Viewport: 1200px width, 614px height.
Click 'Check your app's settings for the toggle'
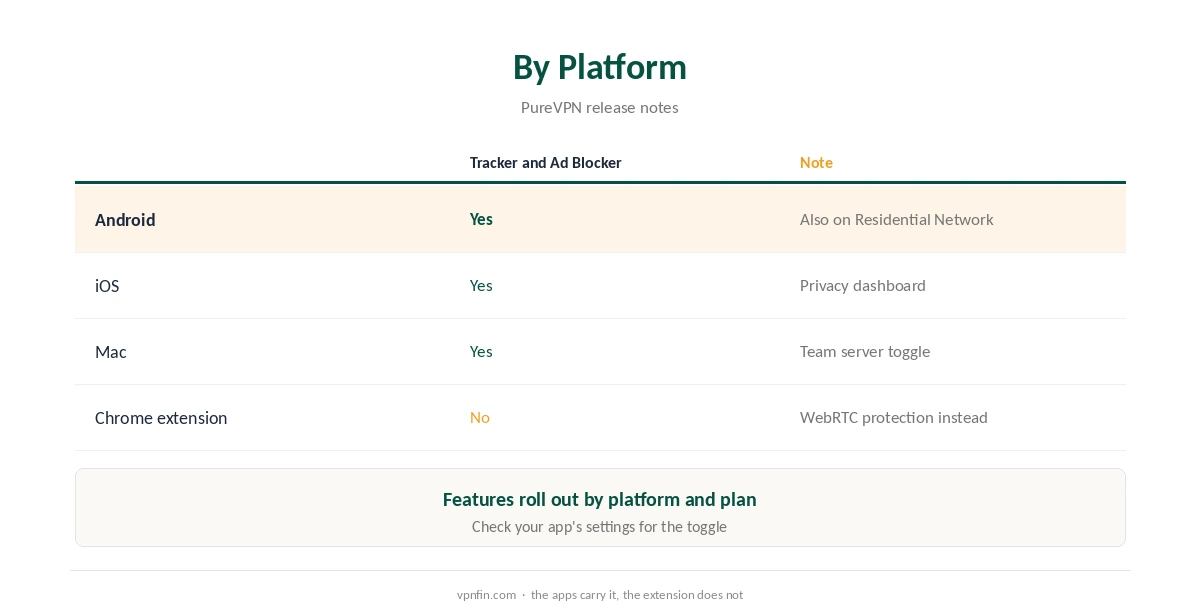point(599,526)
